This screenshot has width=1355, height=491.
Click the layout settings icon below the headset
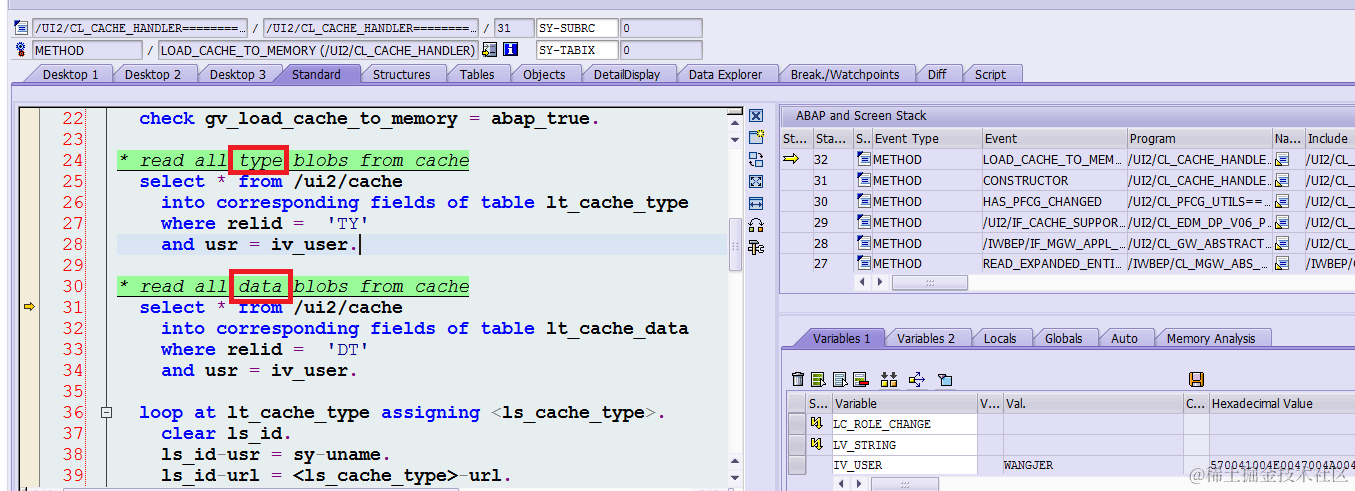(x=756, y=247)
